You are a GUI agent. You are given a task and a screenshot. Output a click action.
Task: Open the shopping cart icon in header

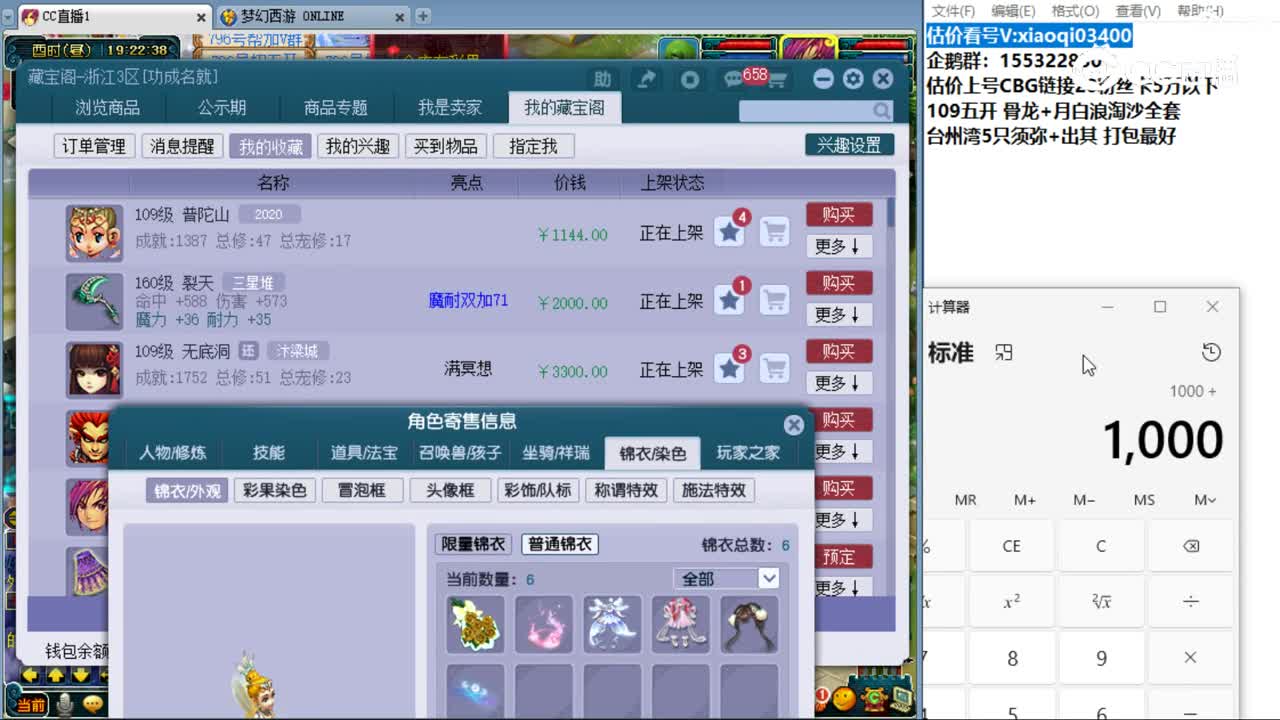tap(776, 80)
